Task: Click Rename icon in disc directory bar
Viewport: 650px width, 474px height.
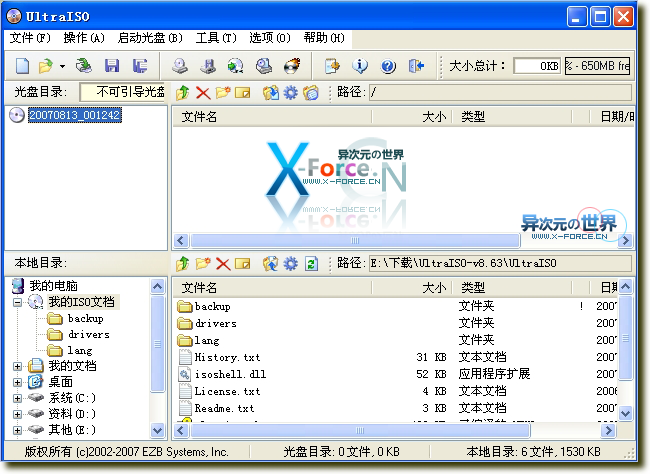Action: (x=243, y=92)
